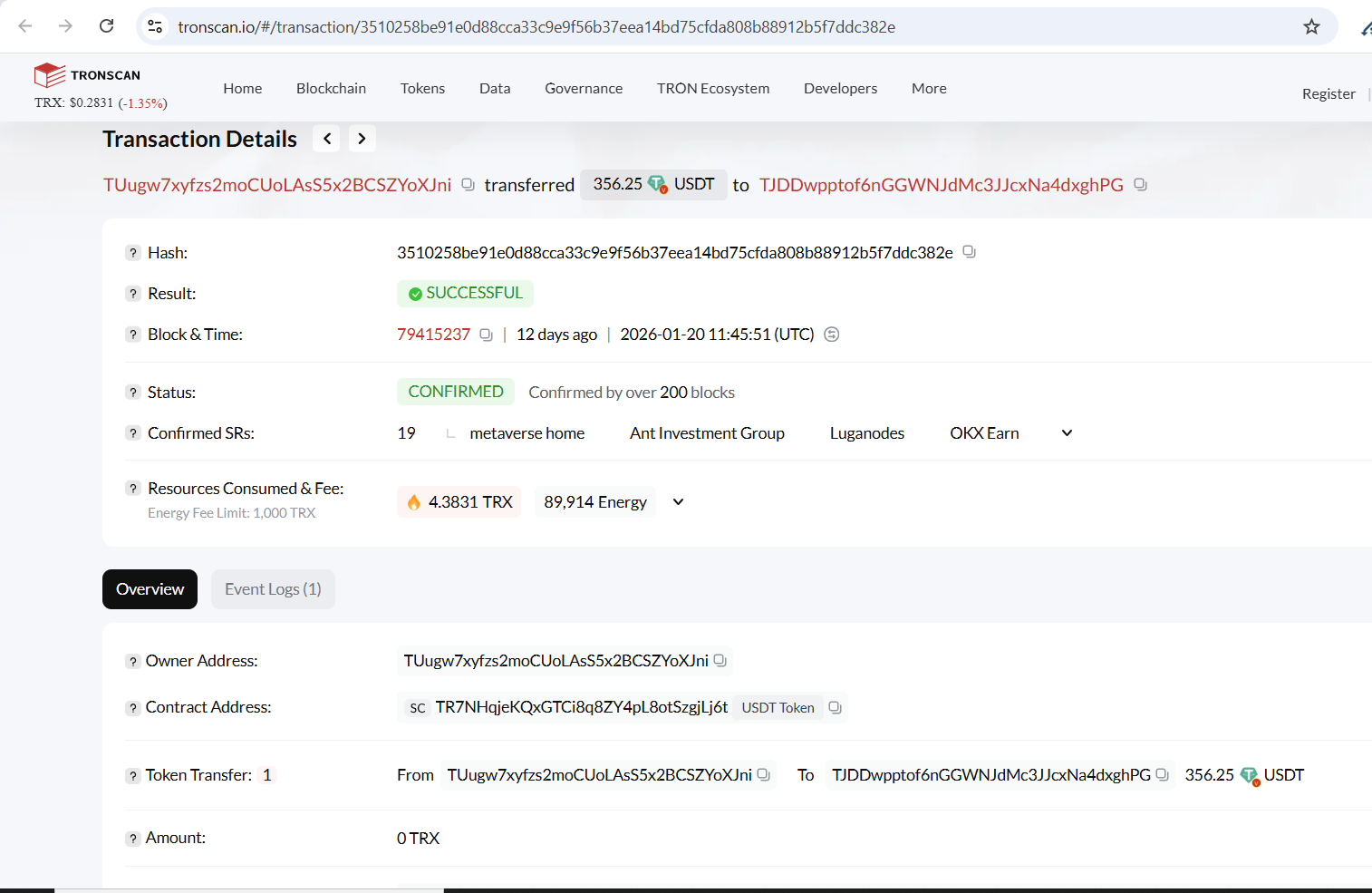This screenshot has height=893, width=1372.
Task: Open recipient address in red summary line
Action: tap(942, 185)
